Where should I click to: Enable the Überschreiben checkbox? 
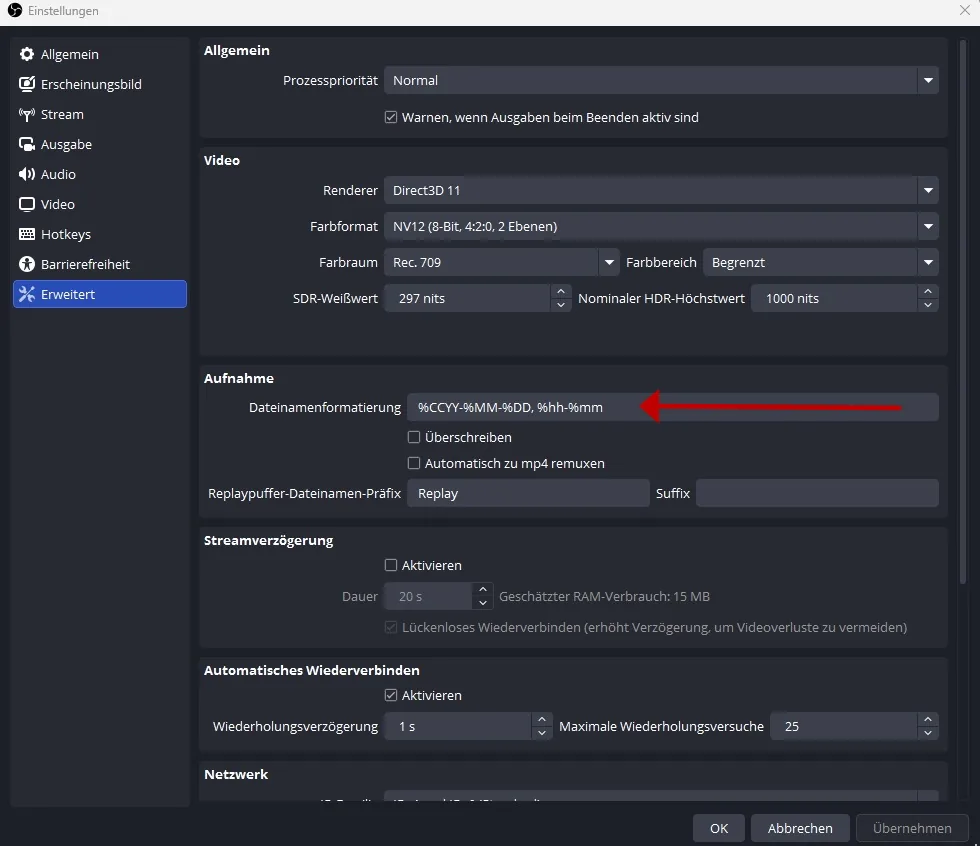(414, 437)
